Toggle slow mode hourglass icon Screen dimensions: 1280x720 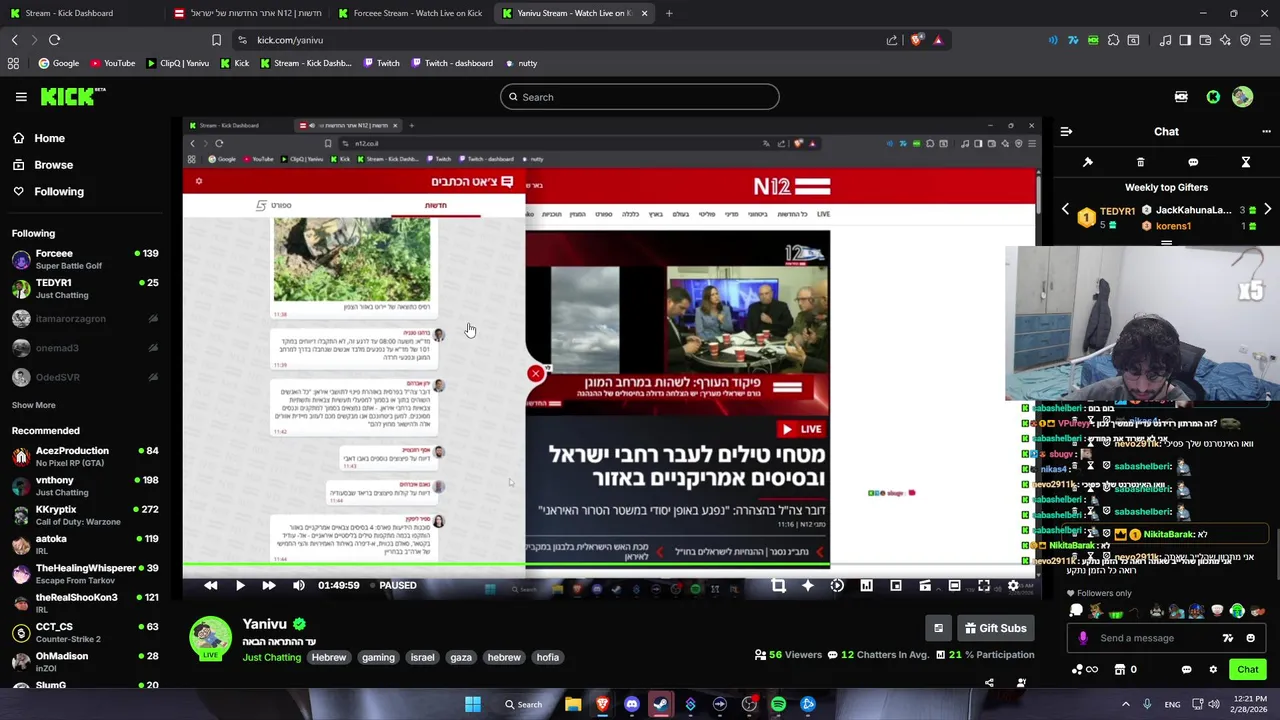click(x=1246, y=162)
